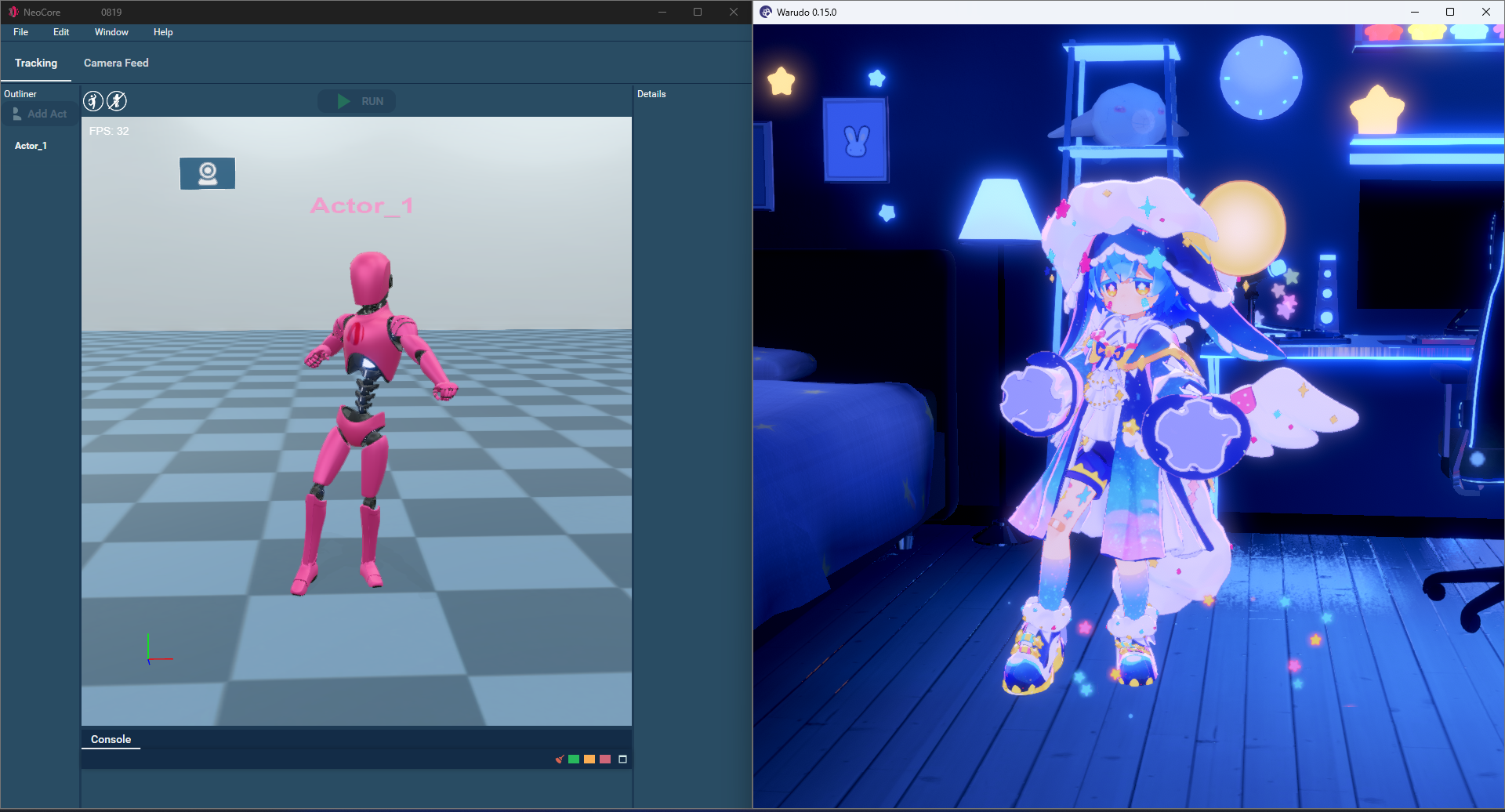Click the Details panel heading

click(x=651, y=94)
